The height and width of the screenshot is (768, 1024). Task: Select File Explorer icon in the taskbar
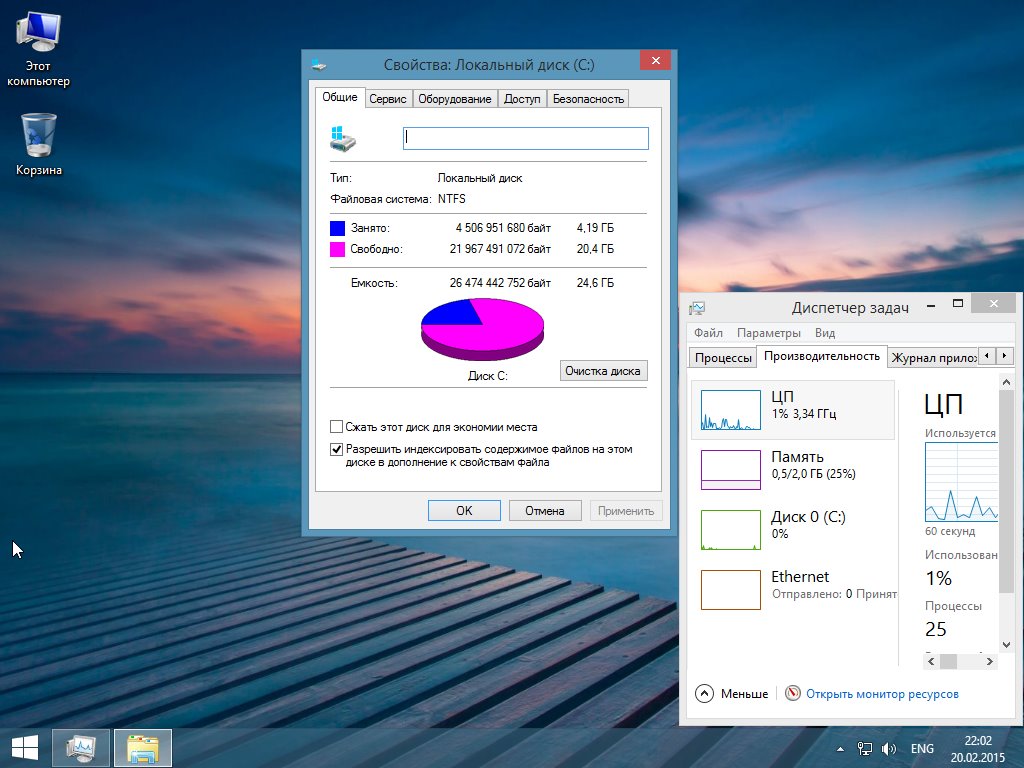(x=143, y=747)
